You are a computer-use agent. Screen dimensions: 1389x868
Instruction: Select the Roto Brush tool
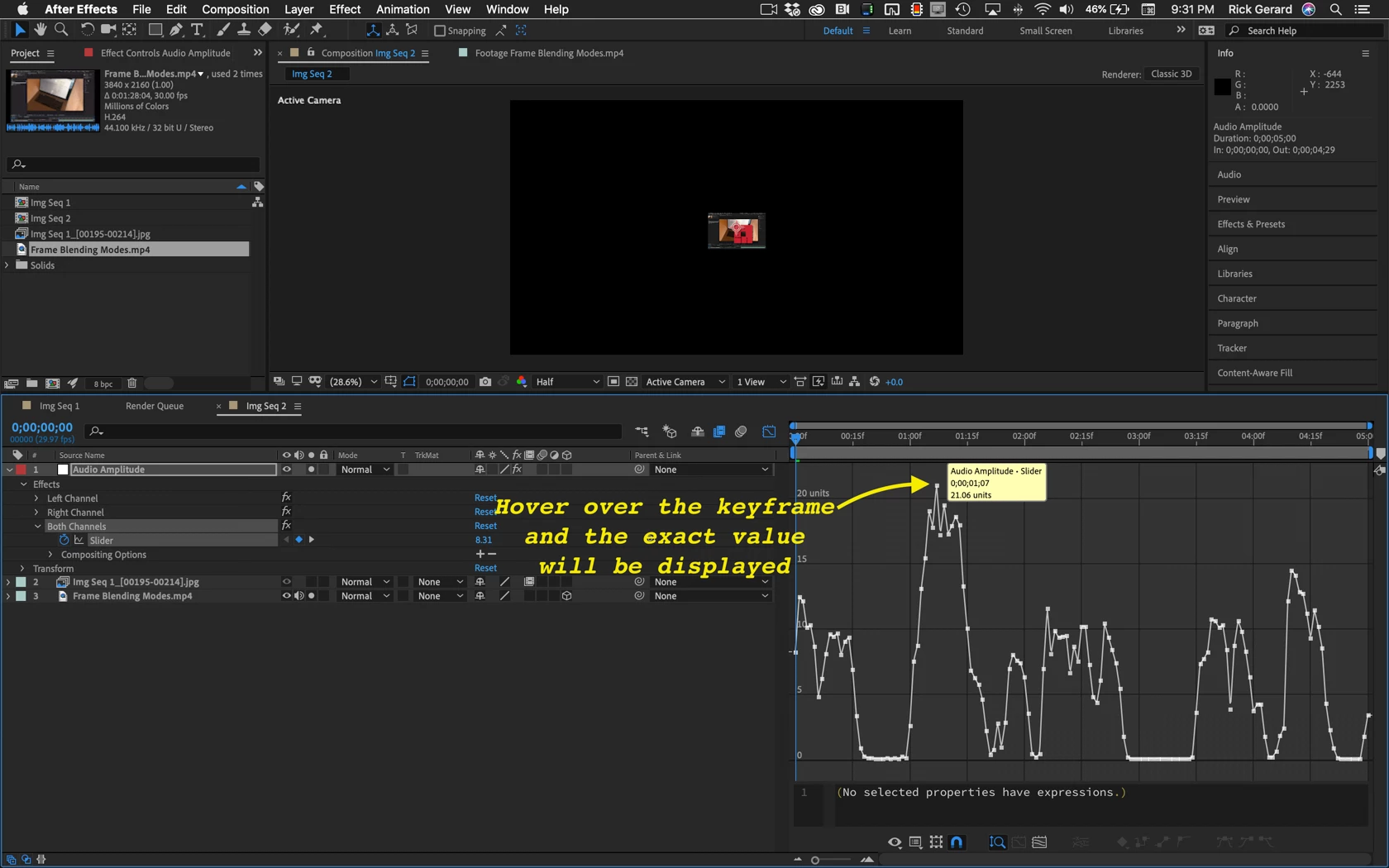pos(291,30)
